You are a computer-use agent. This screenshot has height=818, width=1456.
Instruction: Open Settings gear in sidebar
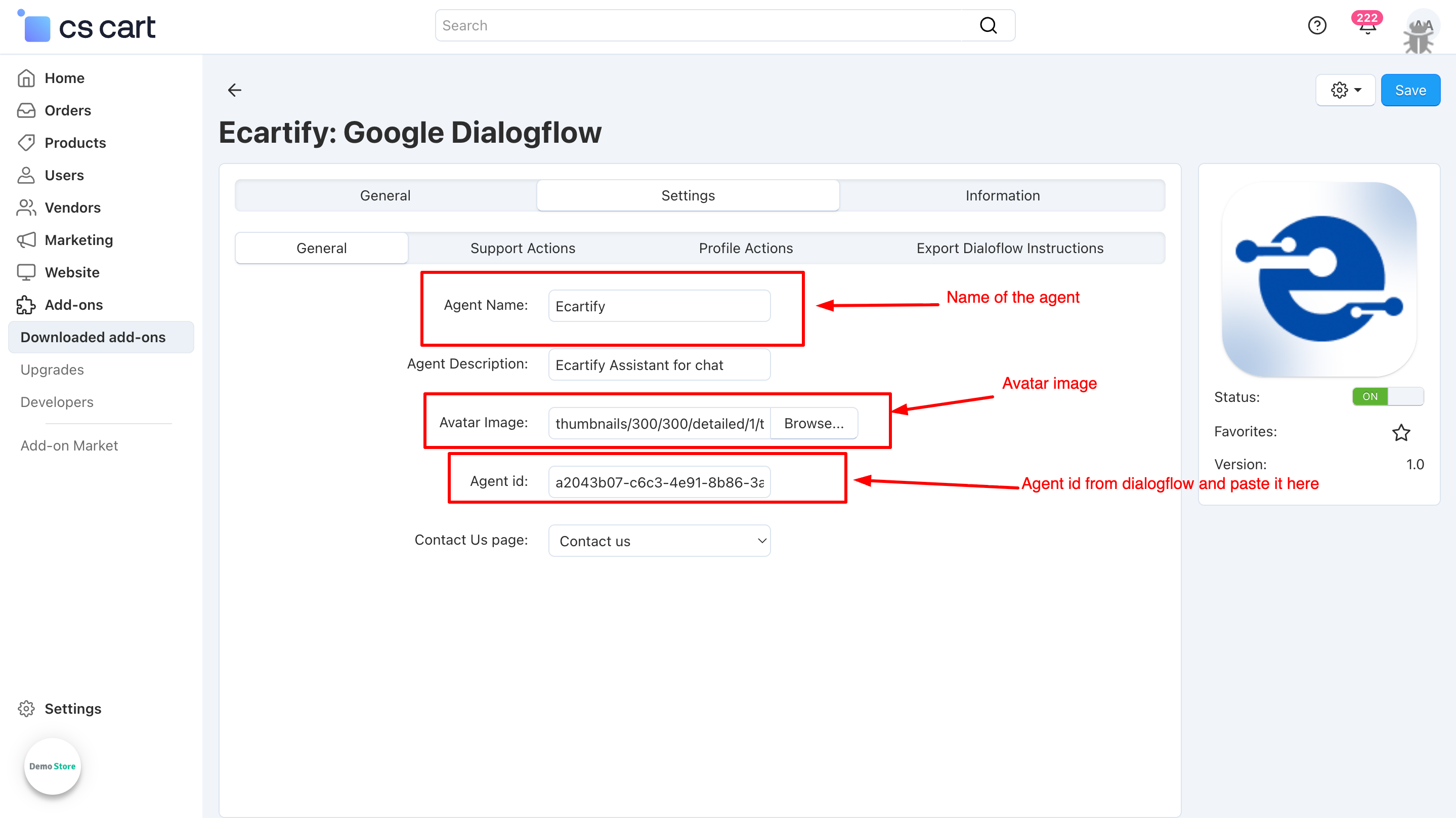pyautogui.click(x=26, y=709)
